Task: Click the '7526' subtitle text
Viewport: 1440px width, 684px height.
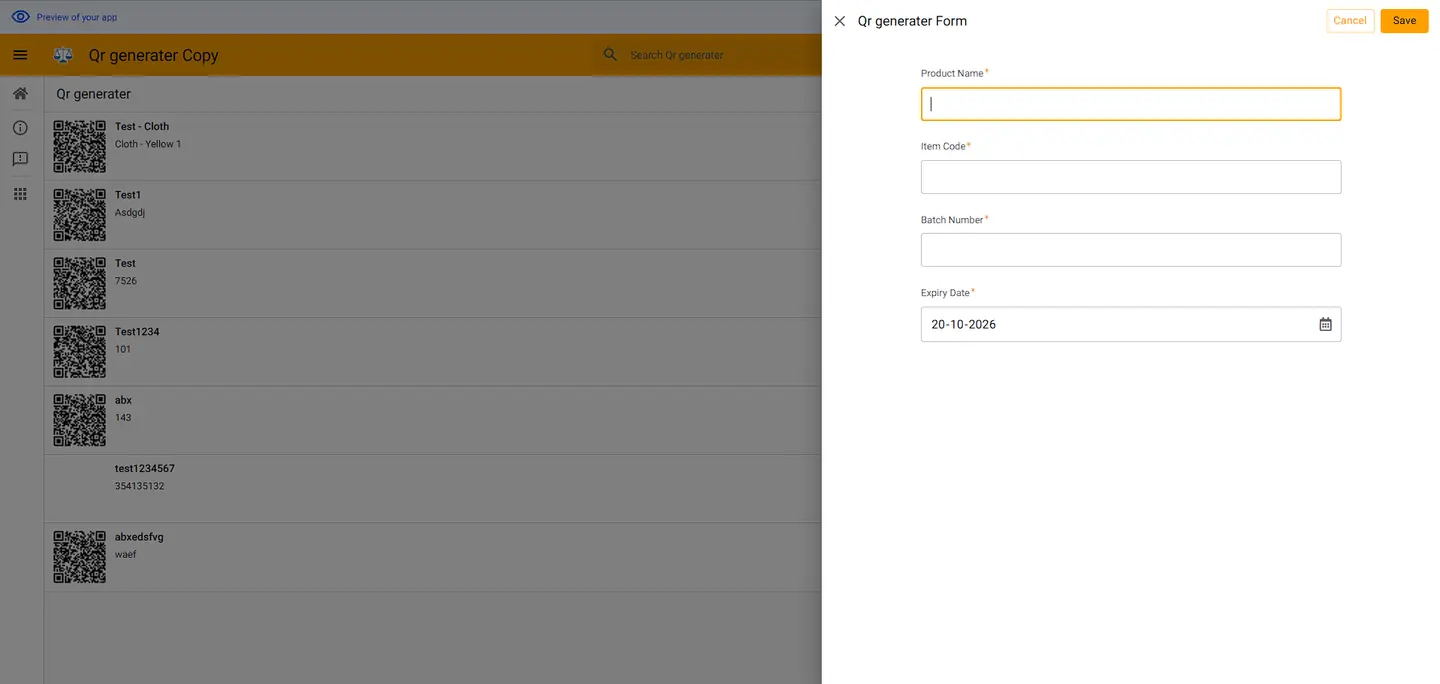Action: tap(126, 281)
